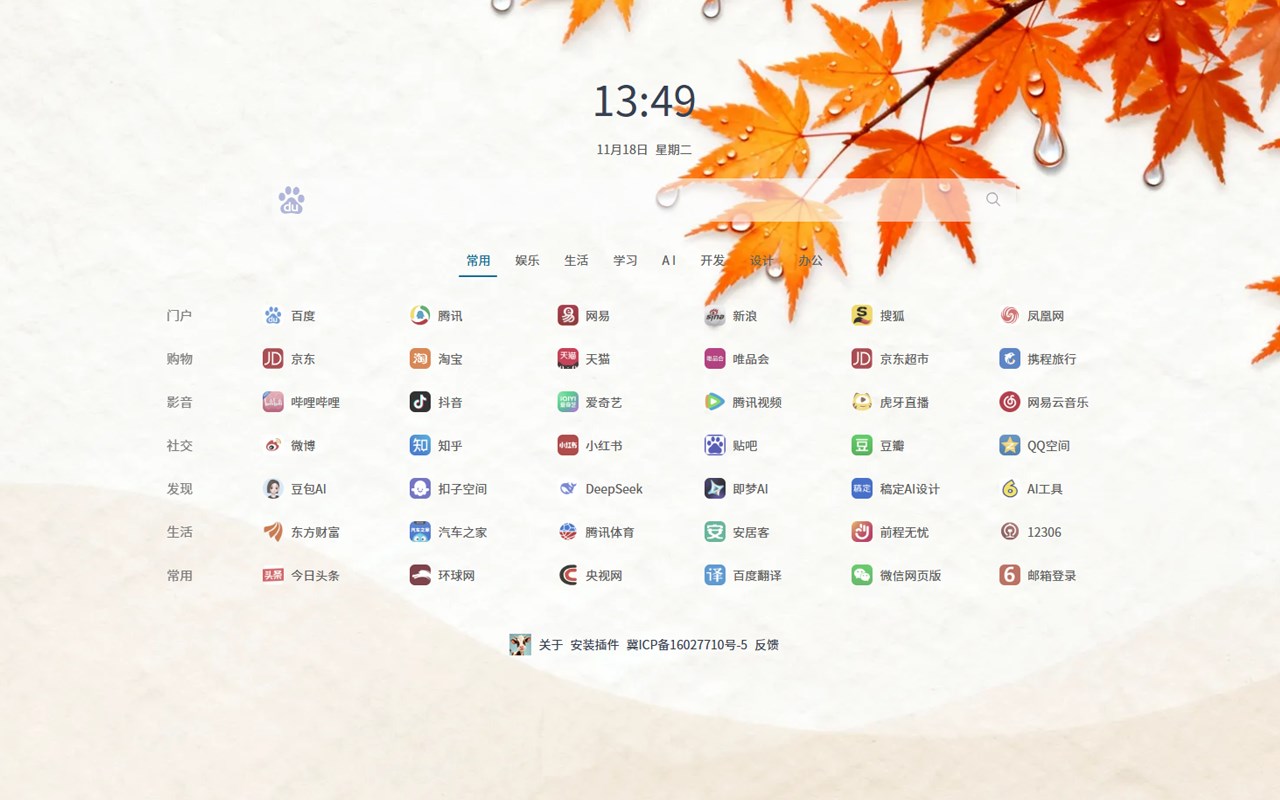The image size is (1280, 800).
Task: Switch to the 办公 tab
Action: (x=811, y=260)
